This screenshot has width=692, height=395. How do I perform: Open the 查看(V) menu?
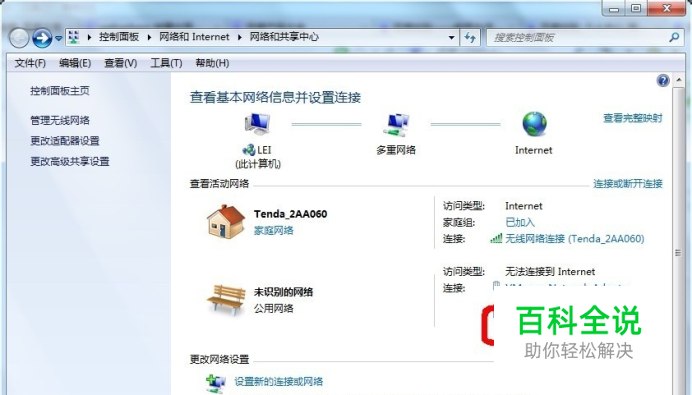[120, 63]
